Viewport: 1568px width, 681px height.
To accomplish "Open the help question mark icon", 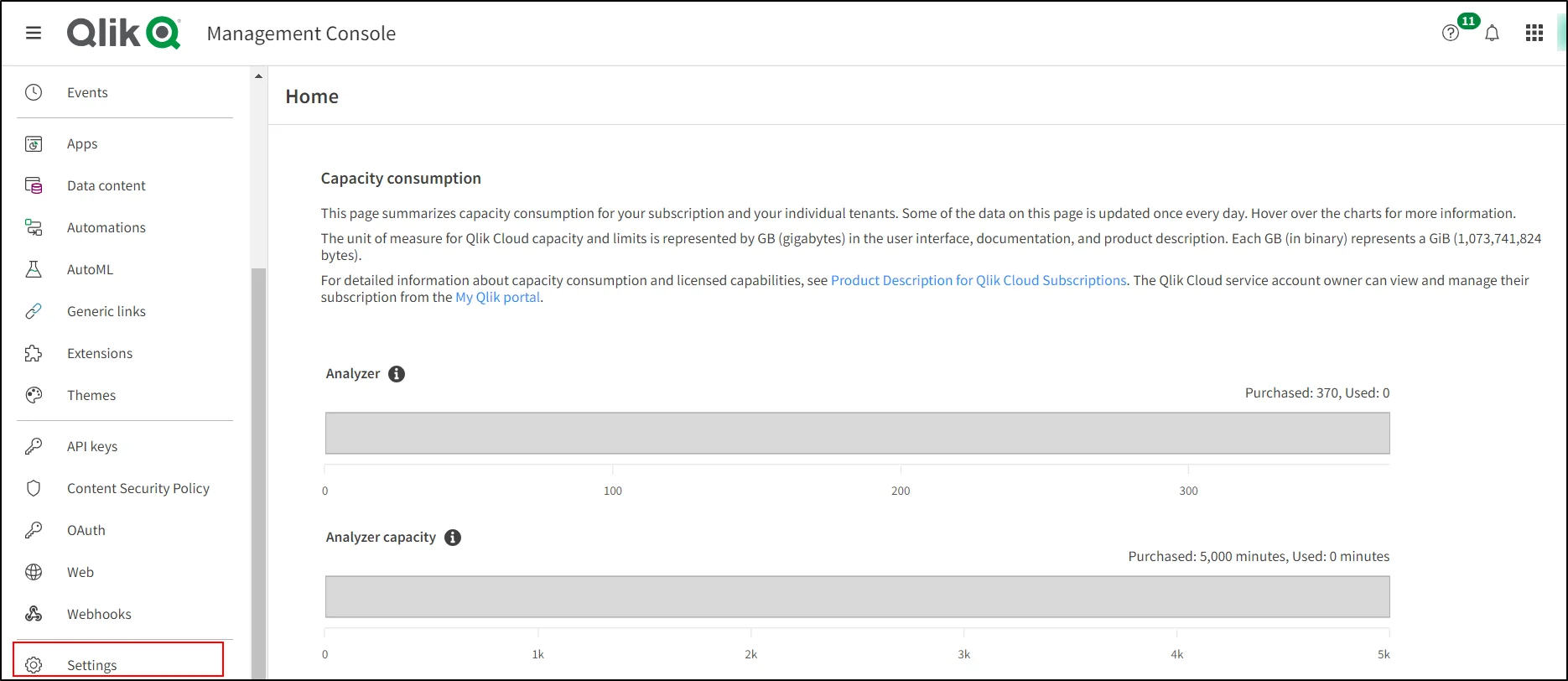I will click(x=1451, y=34).
